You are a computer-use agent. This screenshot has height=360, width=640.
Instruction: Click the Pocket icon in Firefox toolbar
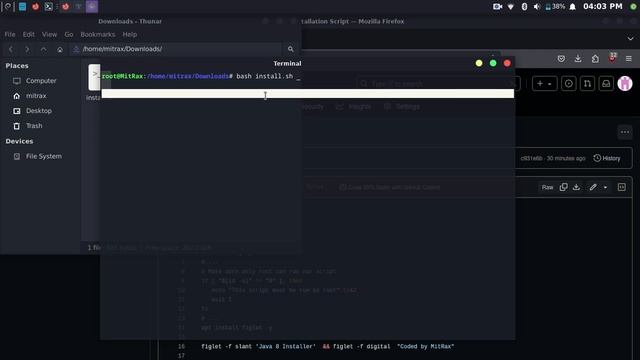click(561, 59)
